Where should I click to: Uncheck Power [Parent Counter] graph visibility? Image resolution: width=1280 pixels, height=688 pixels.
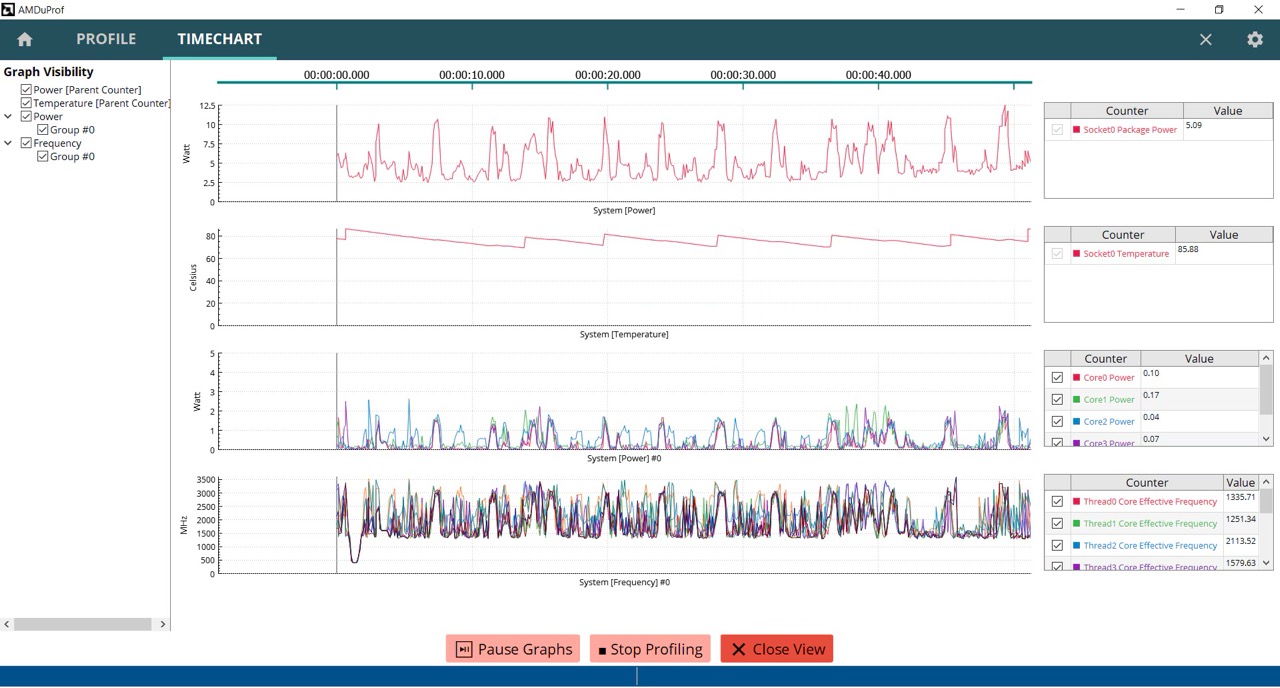click(26, 90)
